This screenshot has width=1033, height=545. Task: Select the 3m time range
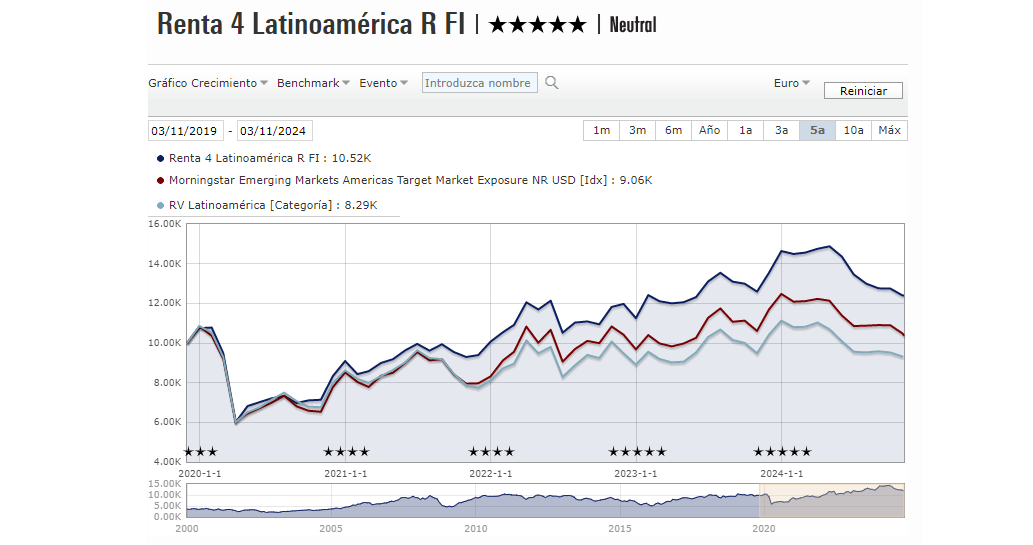[x=637, y=130]
